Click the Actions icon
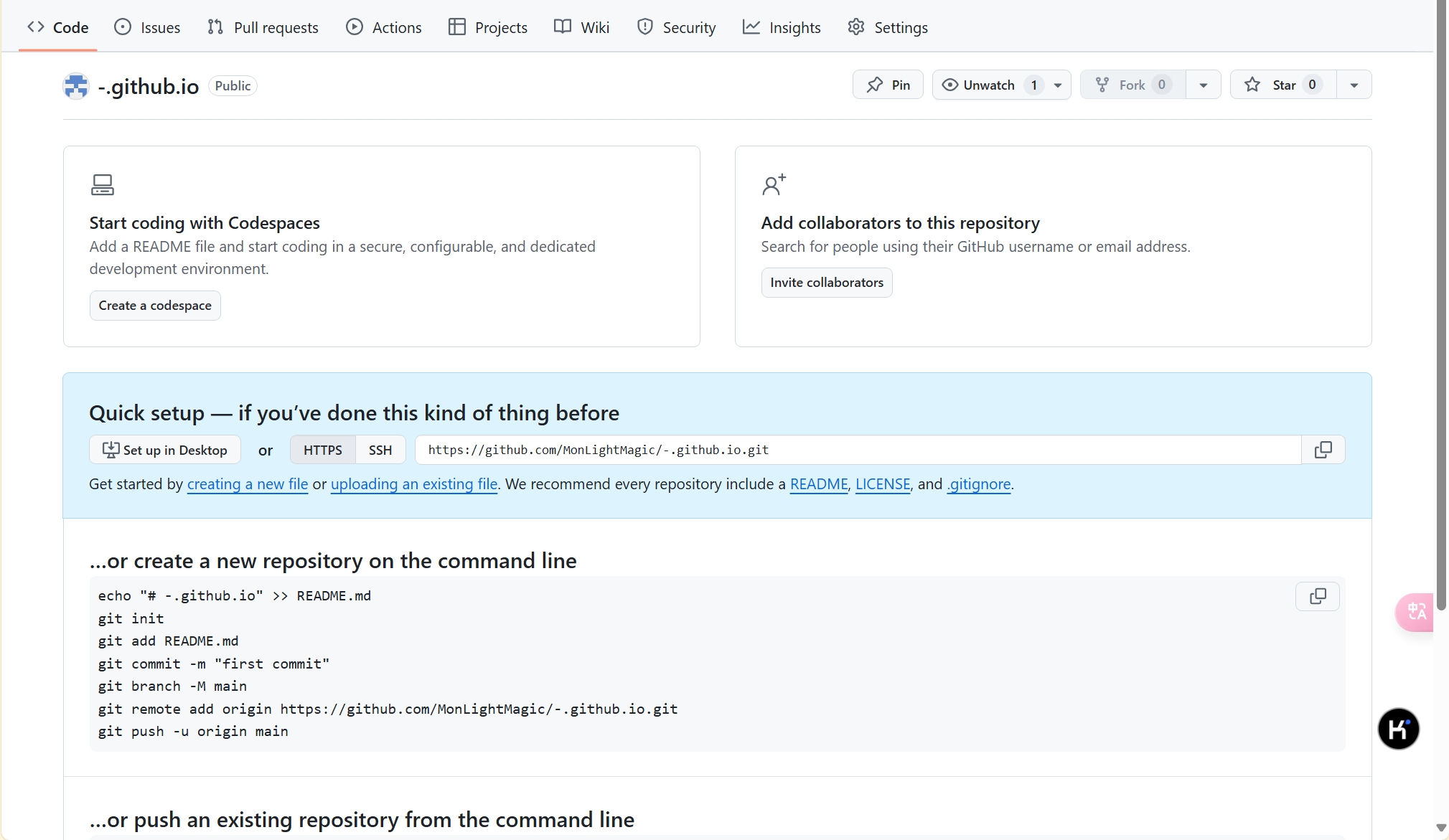This screenshot has width=1449, height=840. (355, 27)
